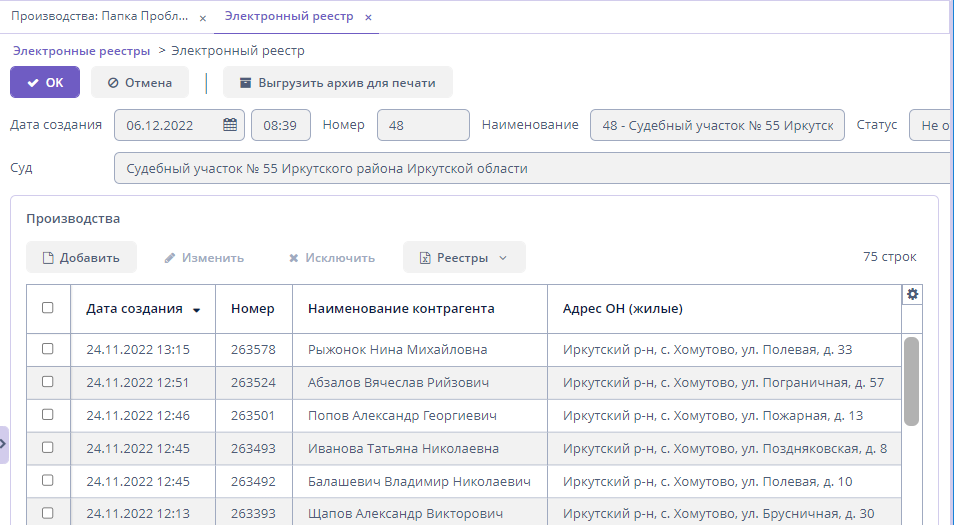Screen dimensions: 954x525
Task: Sort by Дата создания column arrow
Action: [x=197, y=310]
